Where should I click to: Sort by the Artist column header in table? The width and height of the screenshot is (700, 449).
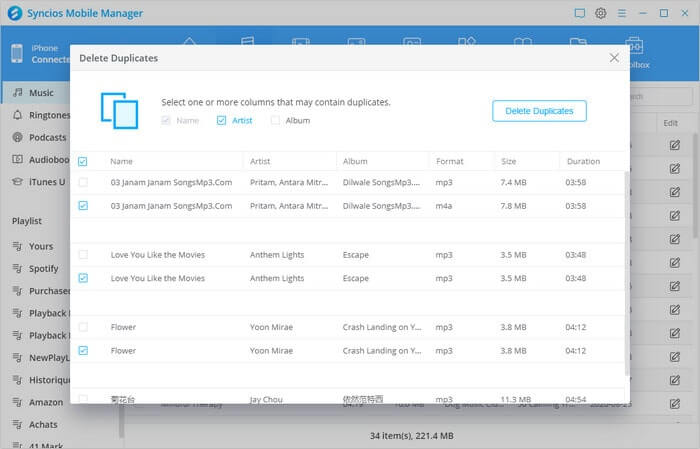(x=260, y=162)
